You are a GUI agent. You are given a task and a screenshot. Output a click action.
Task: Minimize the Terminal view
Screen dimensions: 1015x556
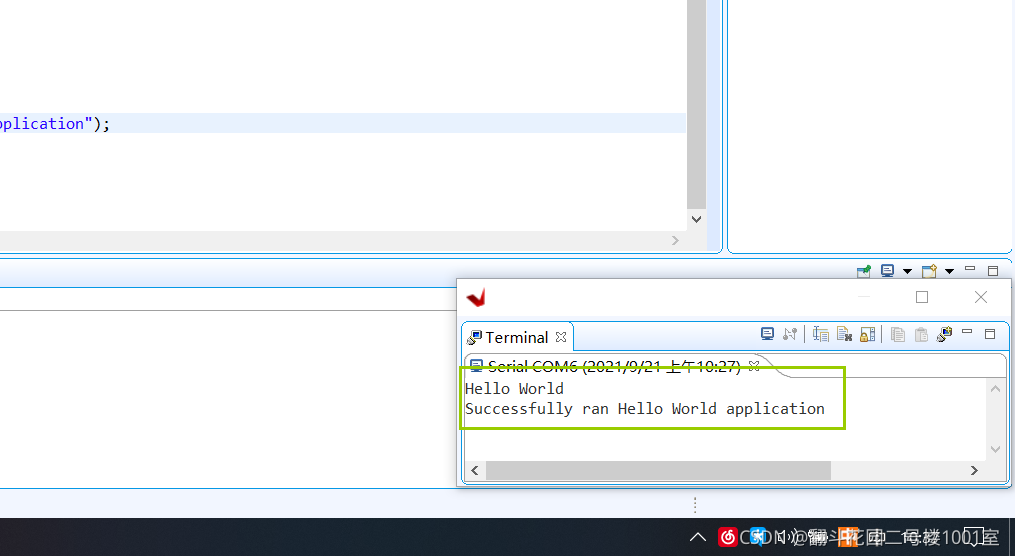(x=967, y=331)
